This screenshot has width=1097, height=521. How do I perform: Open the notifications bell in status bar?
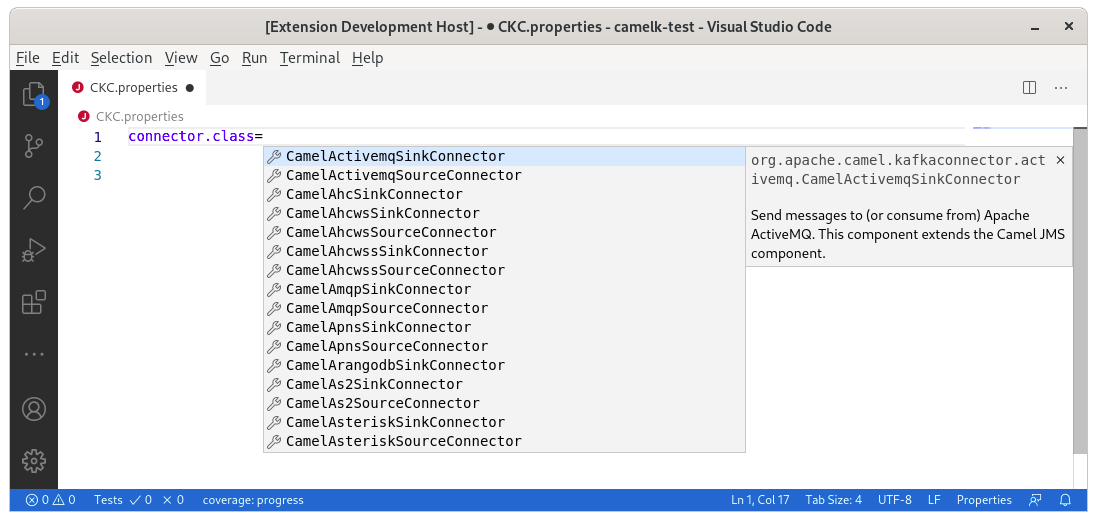tap(1065, 500)
